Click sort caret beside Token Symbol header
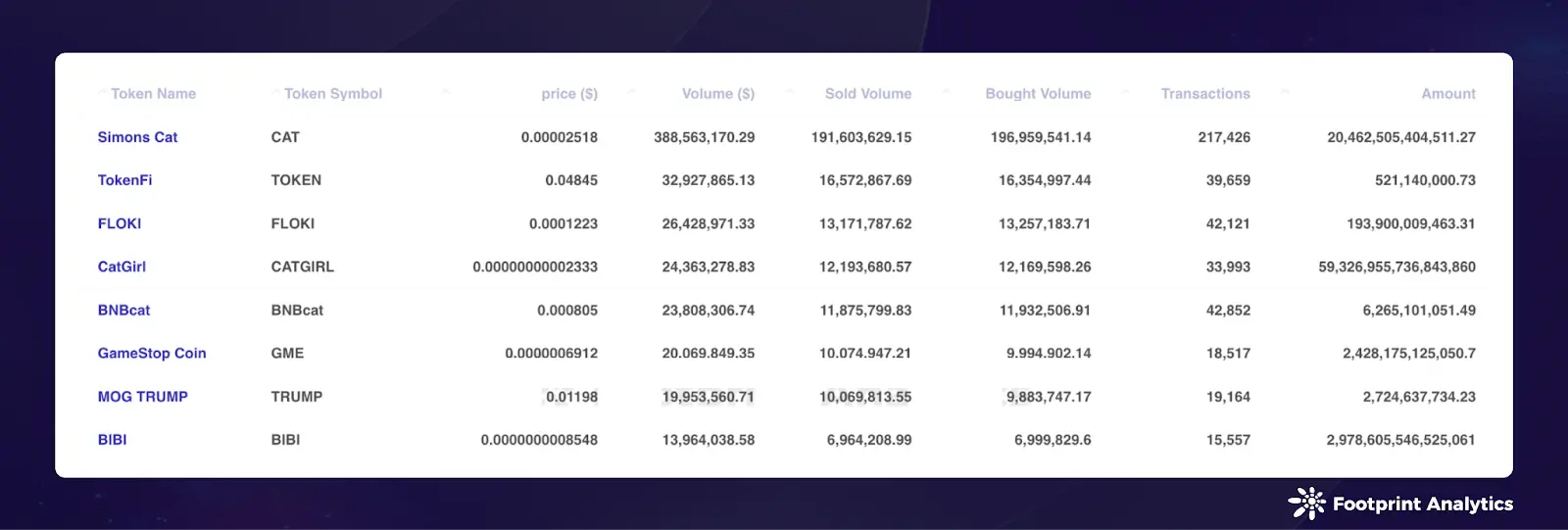1568x530 pixels. point(275,92)
